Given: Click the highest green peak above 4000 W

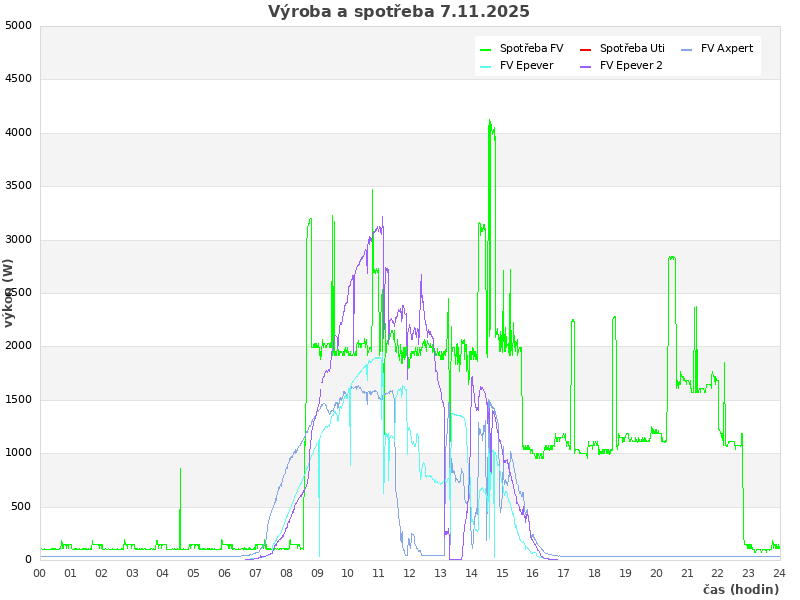Looking at the screenshot, I should [489, 122].
